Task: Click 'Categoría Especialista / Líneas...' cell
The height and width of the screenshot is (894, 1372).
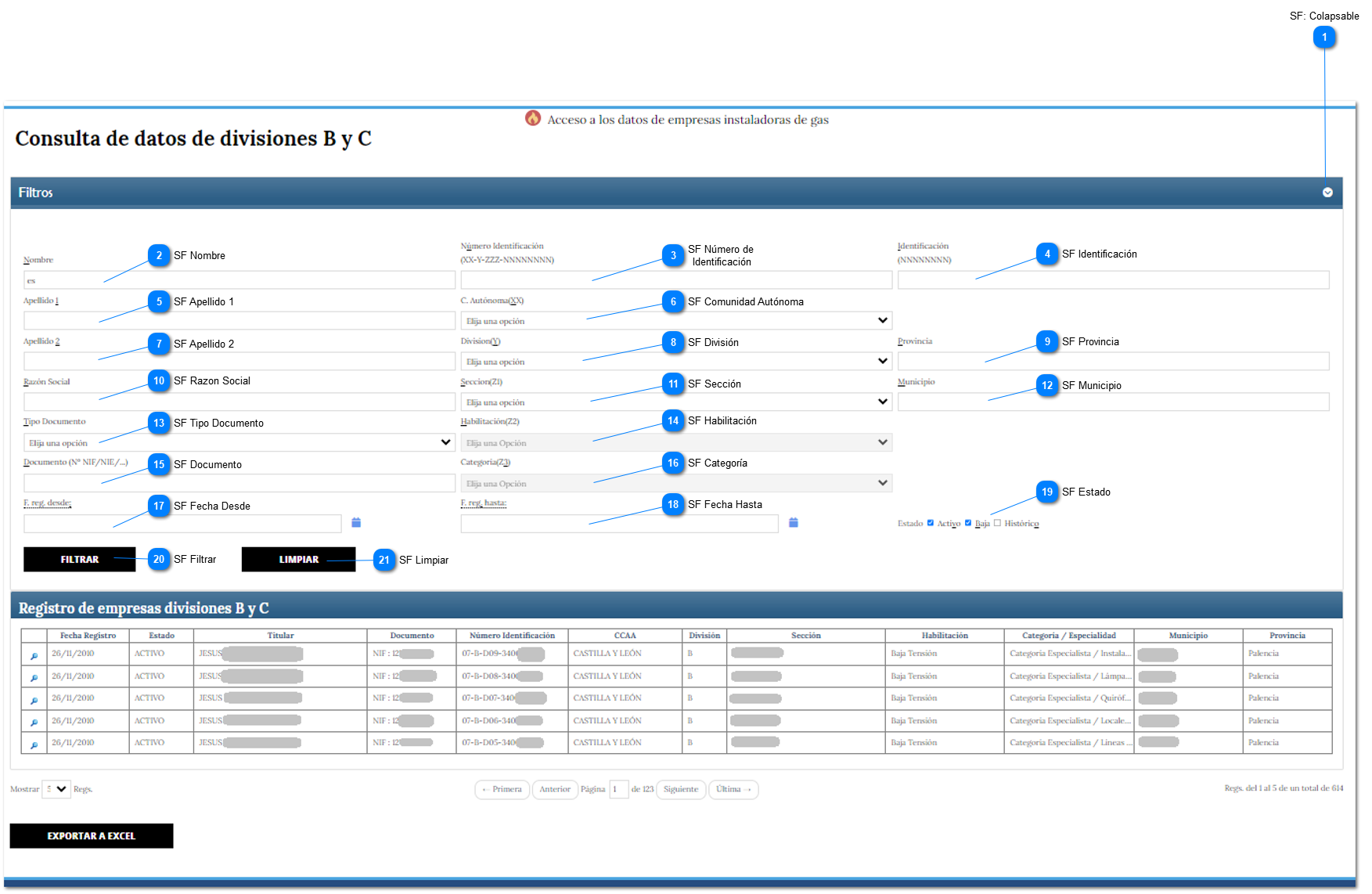Action: [x=1069, y=743]
